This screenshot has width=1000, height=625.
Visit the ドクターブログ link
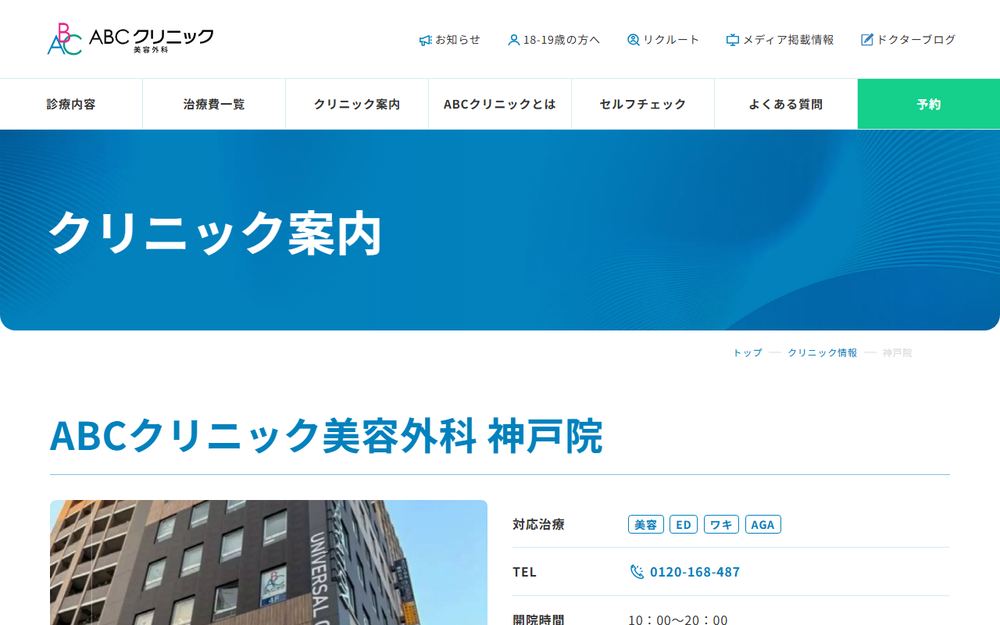[x=908, y=40]
